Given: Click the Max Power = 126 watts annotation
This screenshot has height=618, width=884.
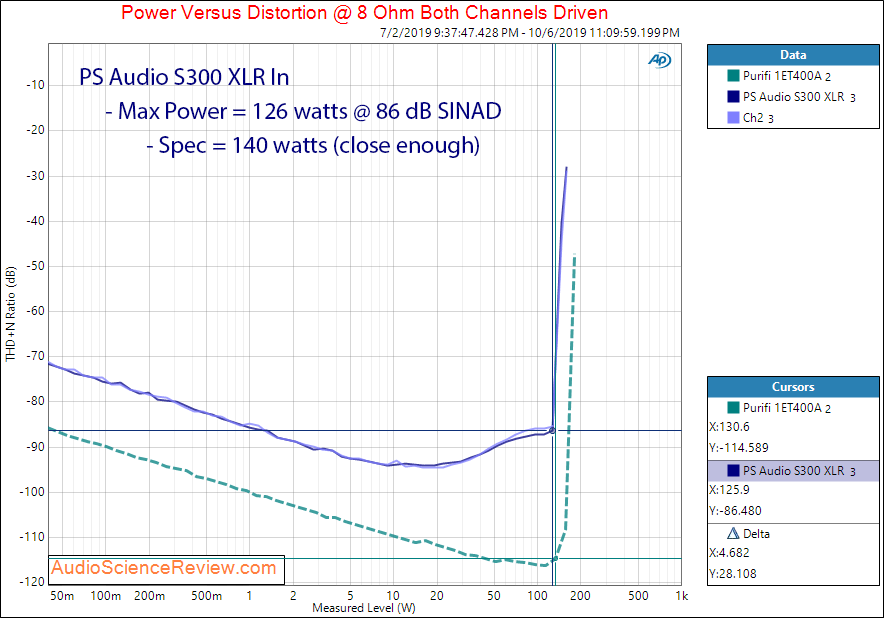Looking at the screenshot, I should click(303, 111).
